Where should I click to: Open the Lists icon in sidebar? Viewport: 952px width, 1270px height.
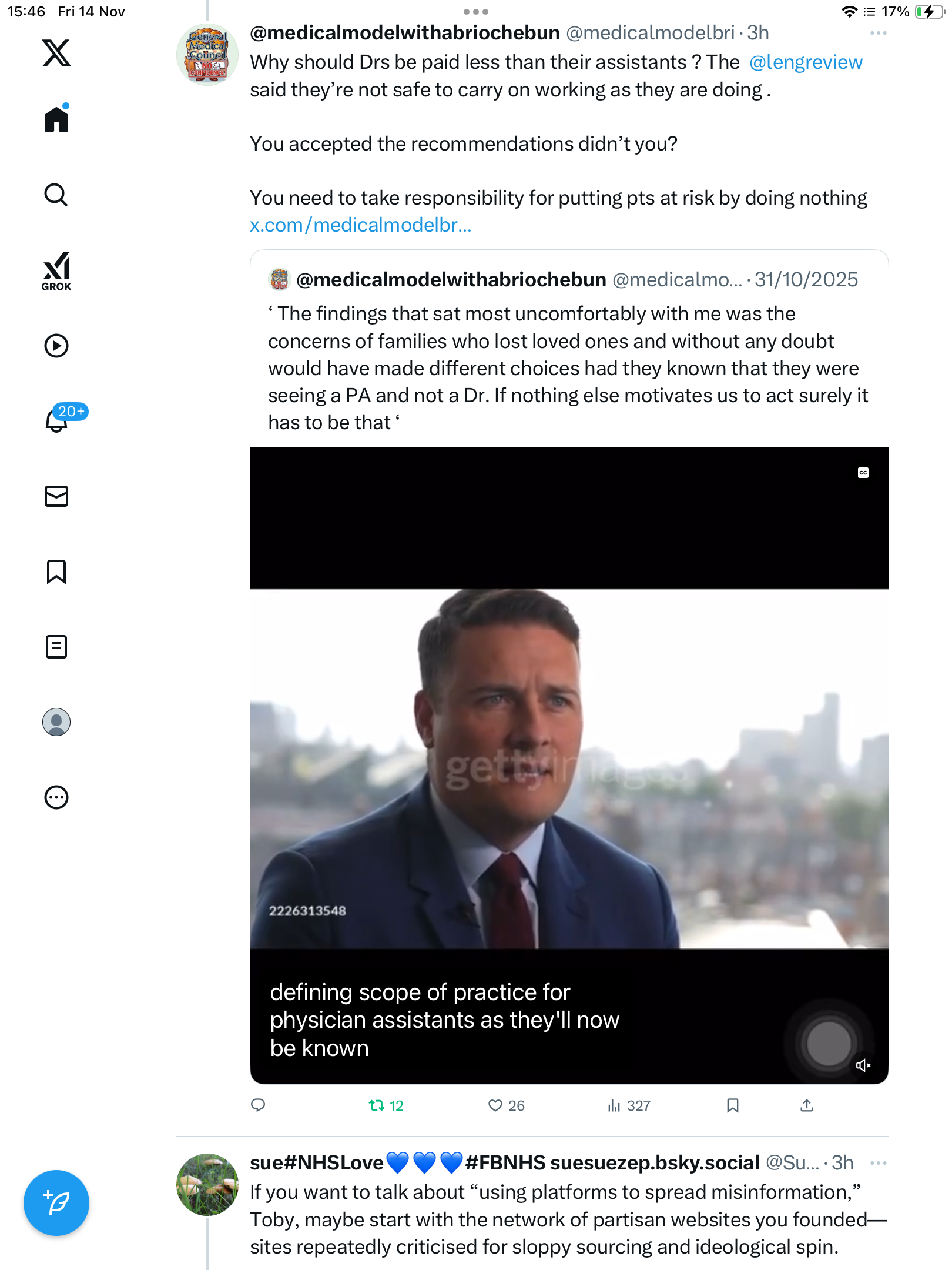pyautogui.click(x=56, y=647)
